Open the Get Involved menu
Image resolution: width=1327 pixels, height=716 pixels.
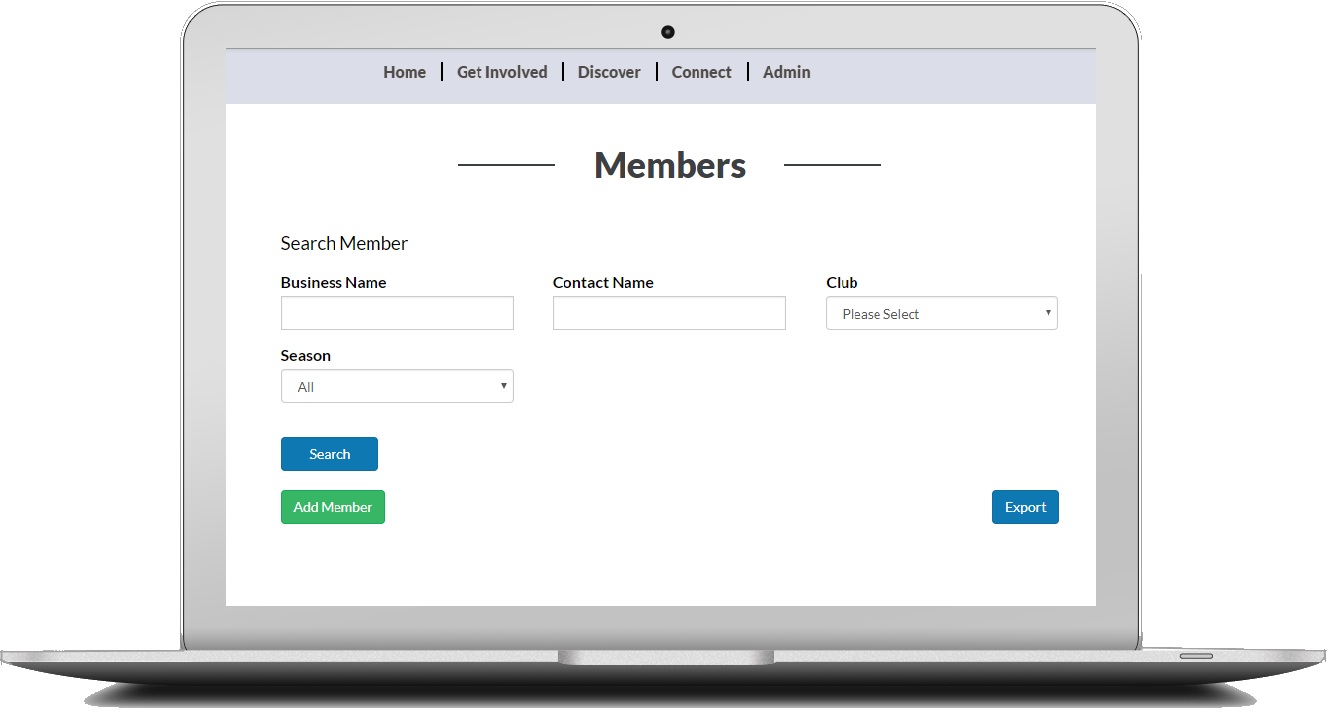pos(502,72)
